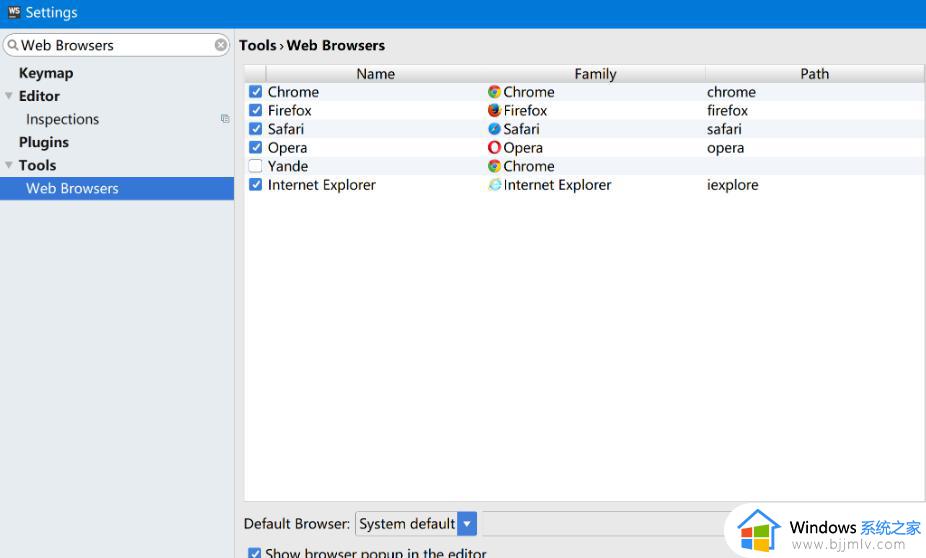Select the Opera name cell
926x558 pixels.
pyautogui.click(x=376, y=147)
